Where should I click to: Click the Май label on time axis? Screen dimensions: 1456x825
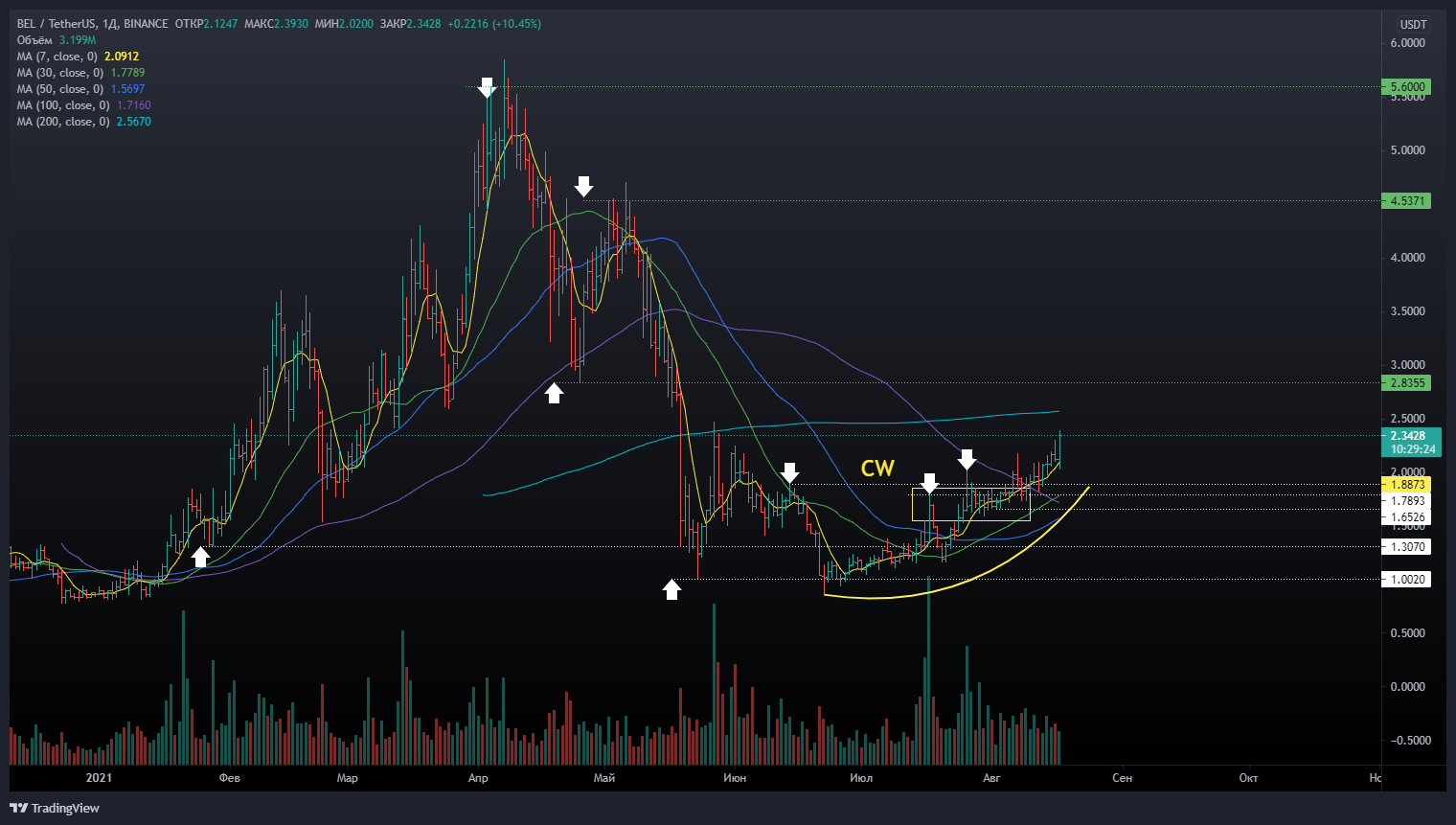pos(604,778)
